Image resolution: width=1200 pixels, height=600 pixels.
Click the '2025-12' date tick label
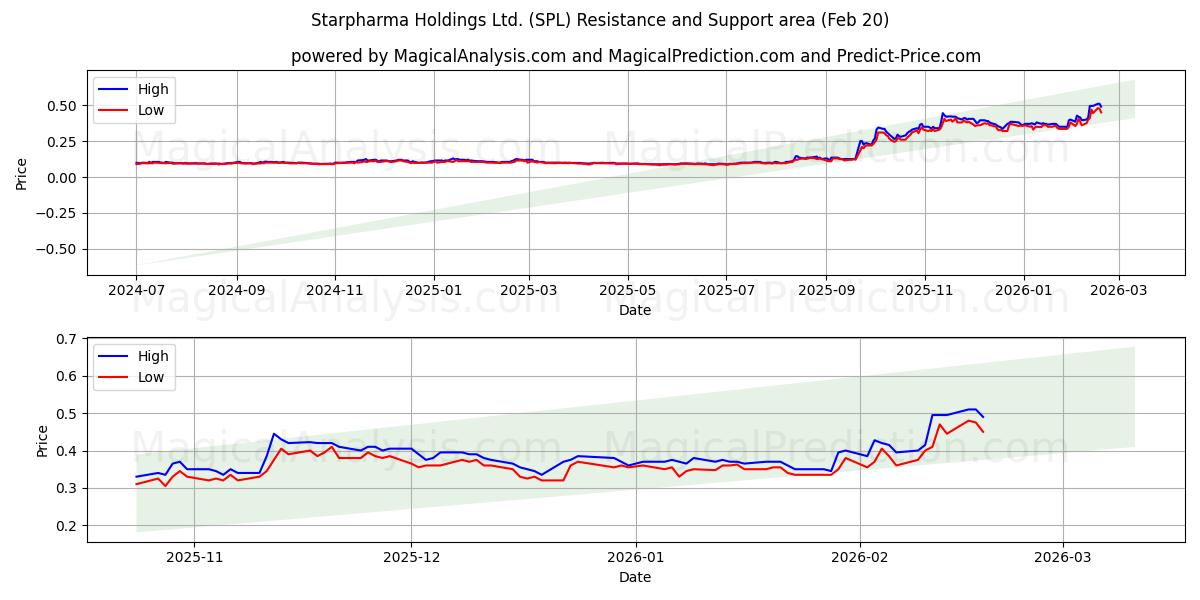(411, 557)
